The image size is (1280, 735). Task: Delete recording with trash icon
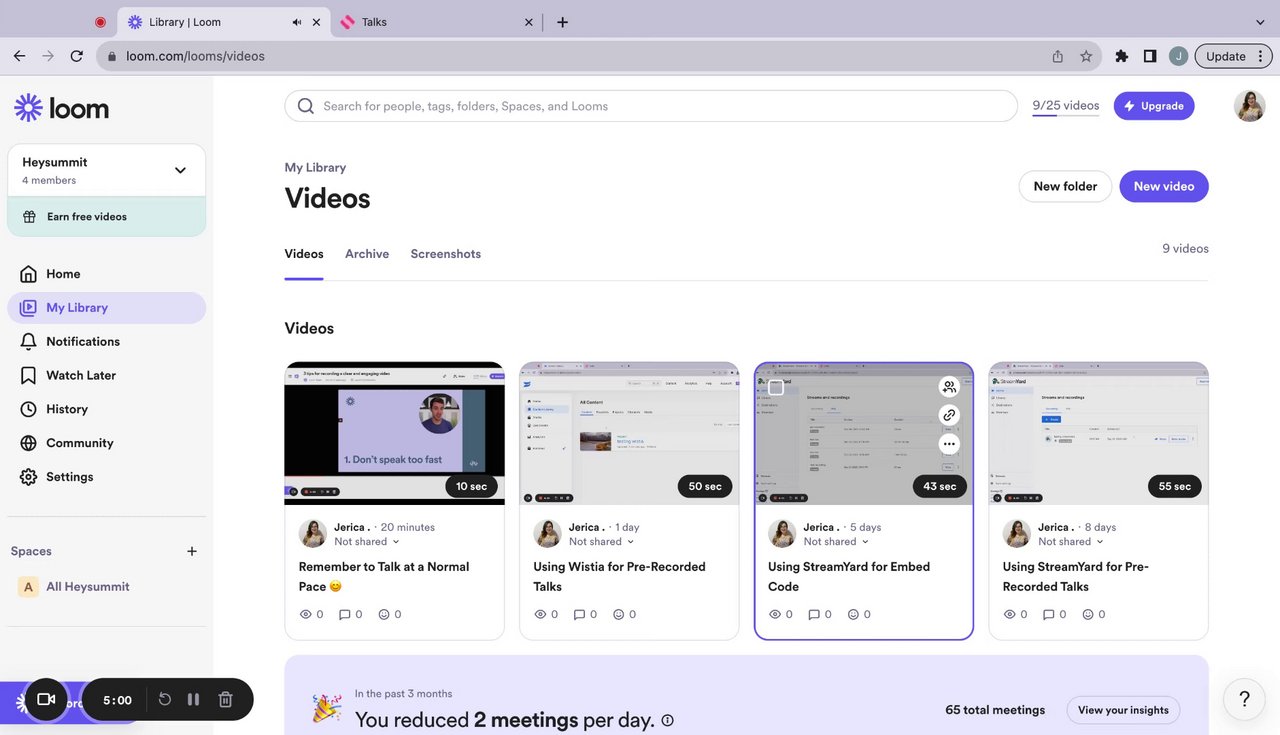pyautogui.click(x=226, y=700)
